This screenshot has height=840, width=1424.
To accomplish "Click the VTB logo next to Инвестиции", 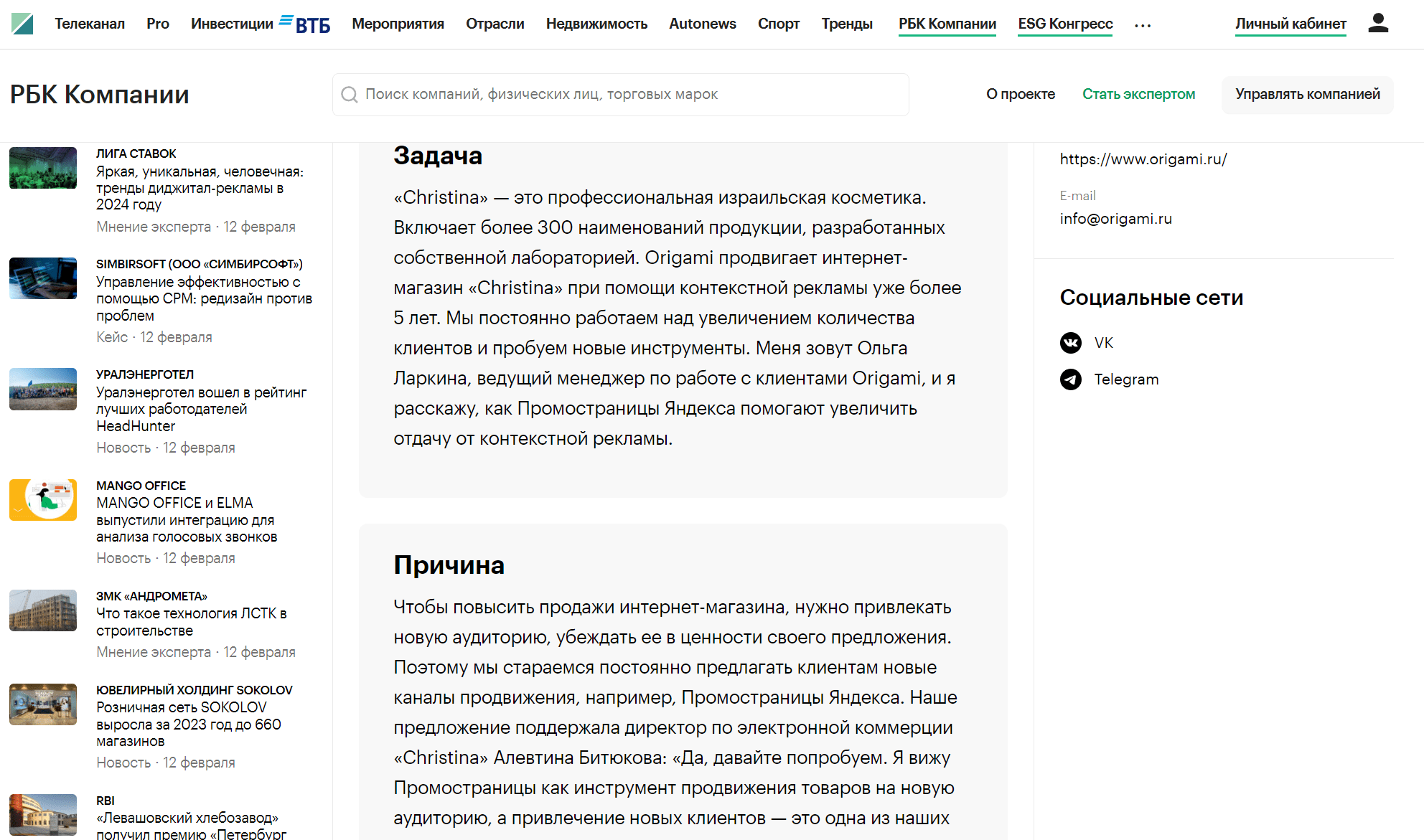I will coord(305,24).
